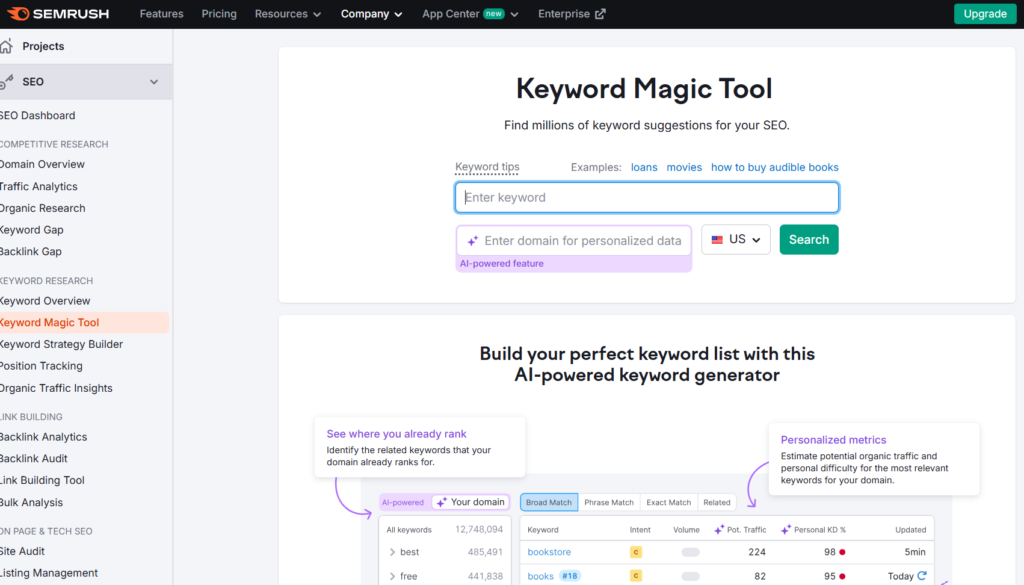Screen dimensions: 1024x585
Task: Open Keyword Gap in sidebar
Action: pos(31,230)
